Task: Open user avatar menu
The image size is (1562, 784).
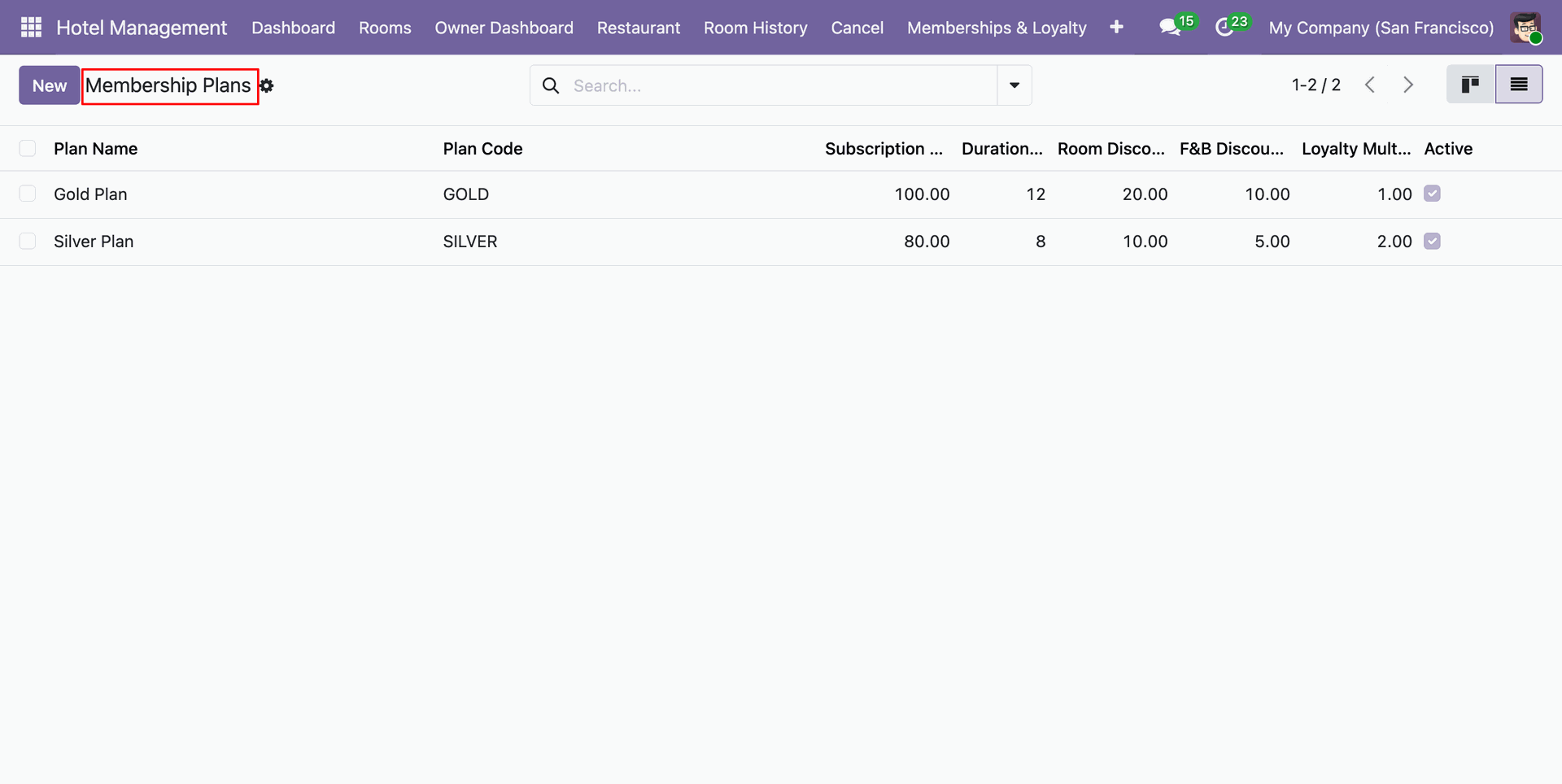Action: [1525, 28]
